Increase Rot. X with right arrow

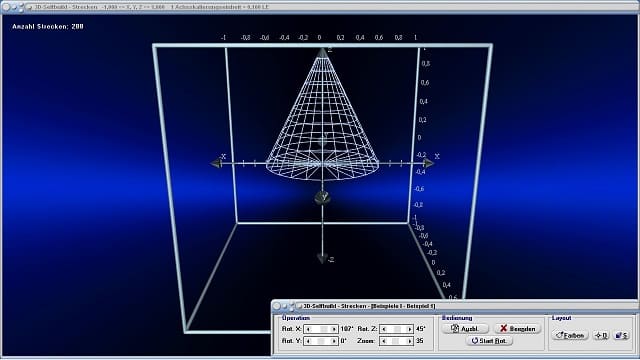pos(334,329)
